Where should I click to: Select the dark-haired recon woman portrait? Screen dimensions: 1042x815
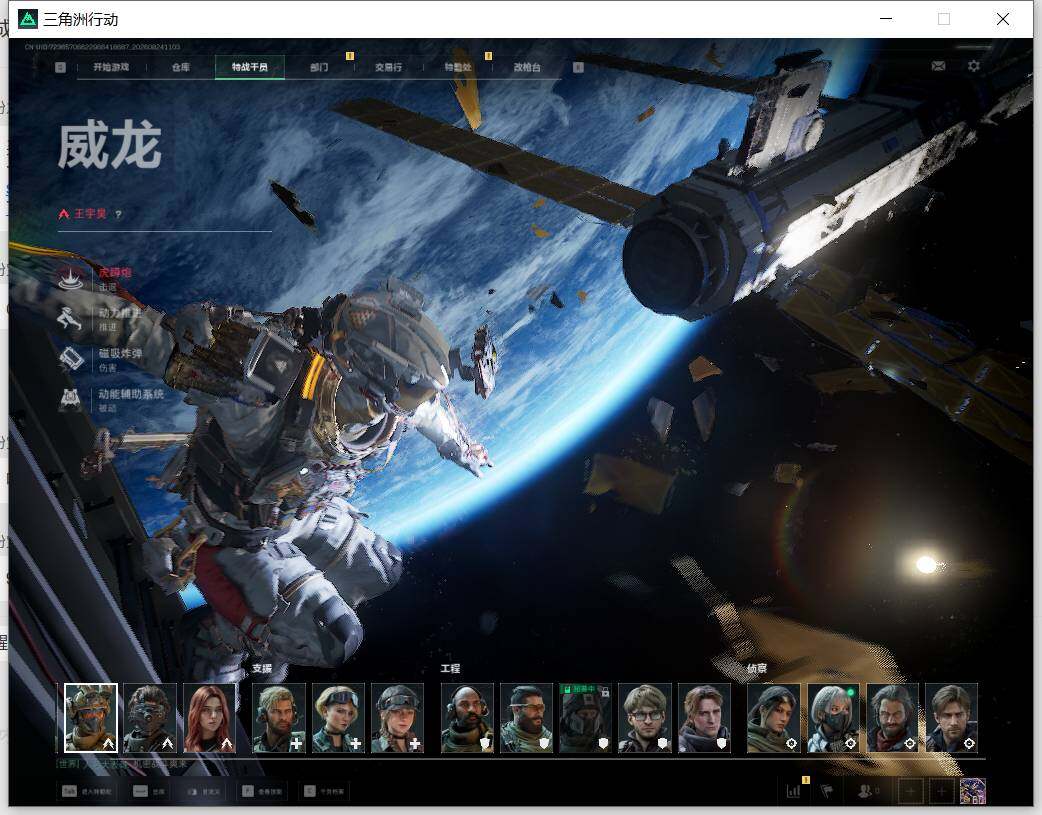pyautogui.click(x=774, y=718)
